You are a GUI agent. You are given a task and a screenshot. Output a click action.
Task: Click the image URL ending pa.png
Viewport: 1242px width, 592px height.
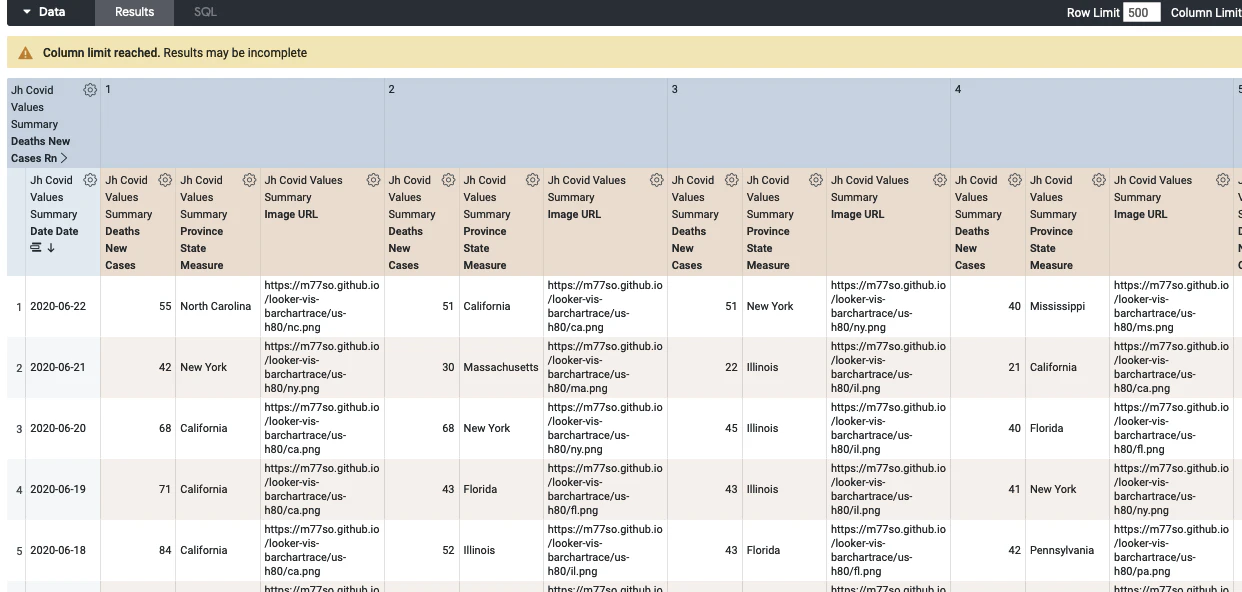(x=1171, y=550)
